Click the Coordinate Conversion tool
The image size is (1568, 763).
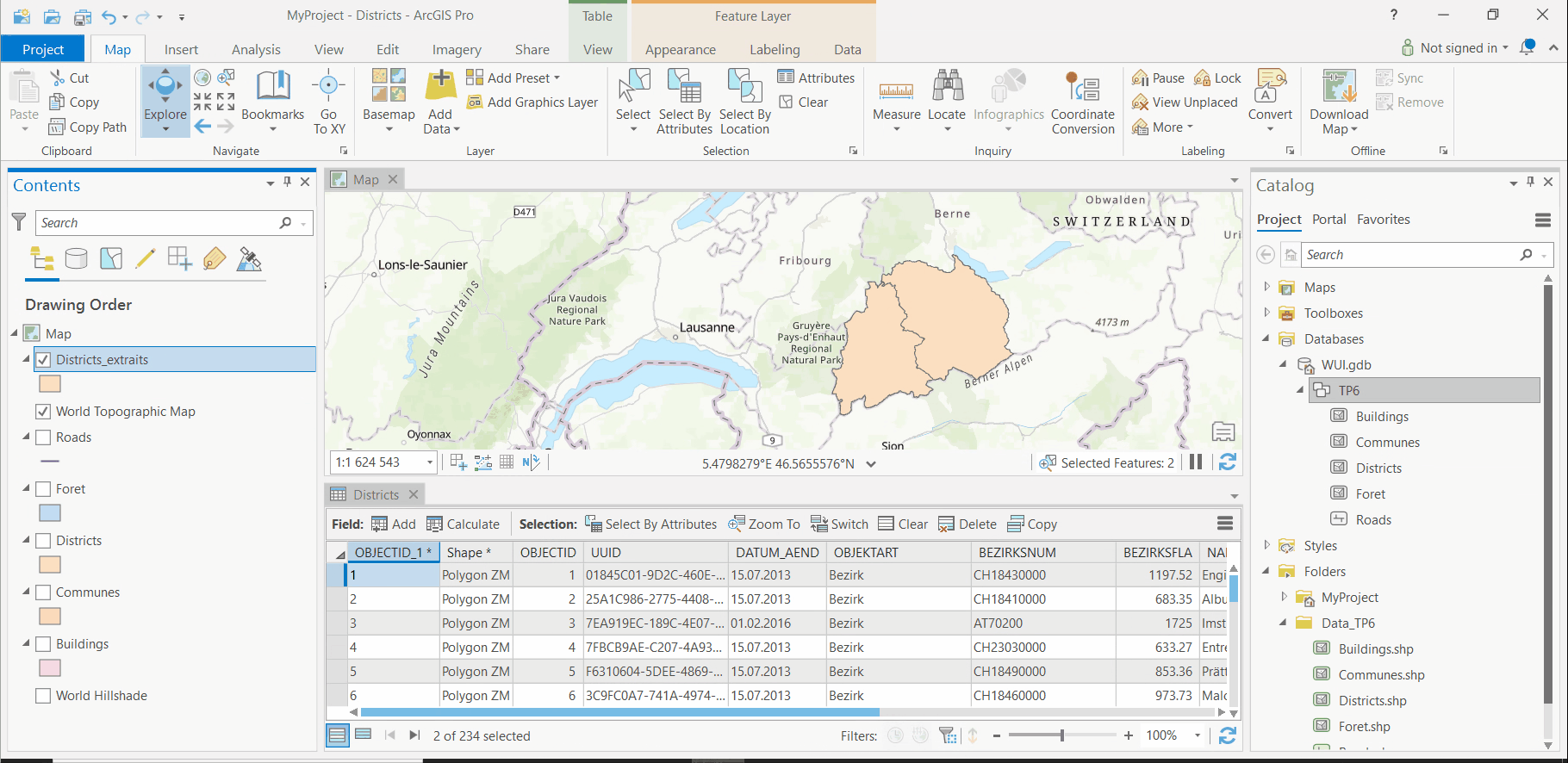pos(1082,102)
